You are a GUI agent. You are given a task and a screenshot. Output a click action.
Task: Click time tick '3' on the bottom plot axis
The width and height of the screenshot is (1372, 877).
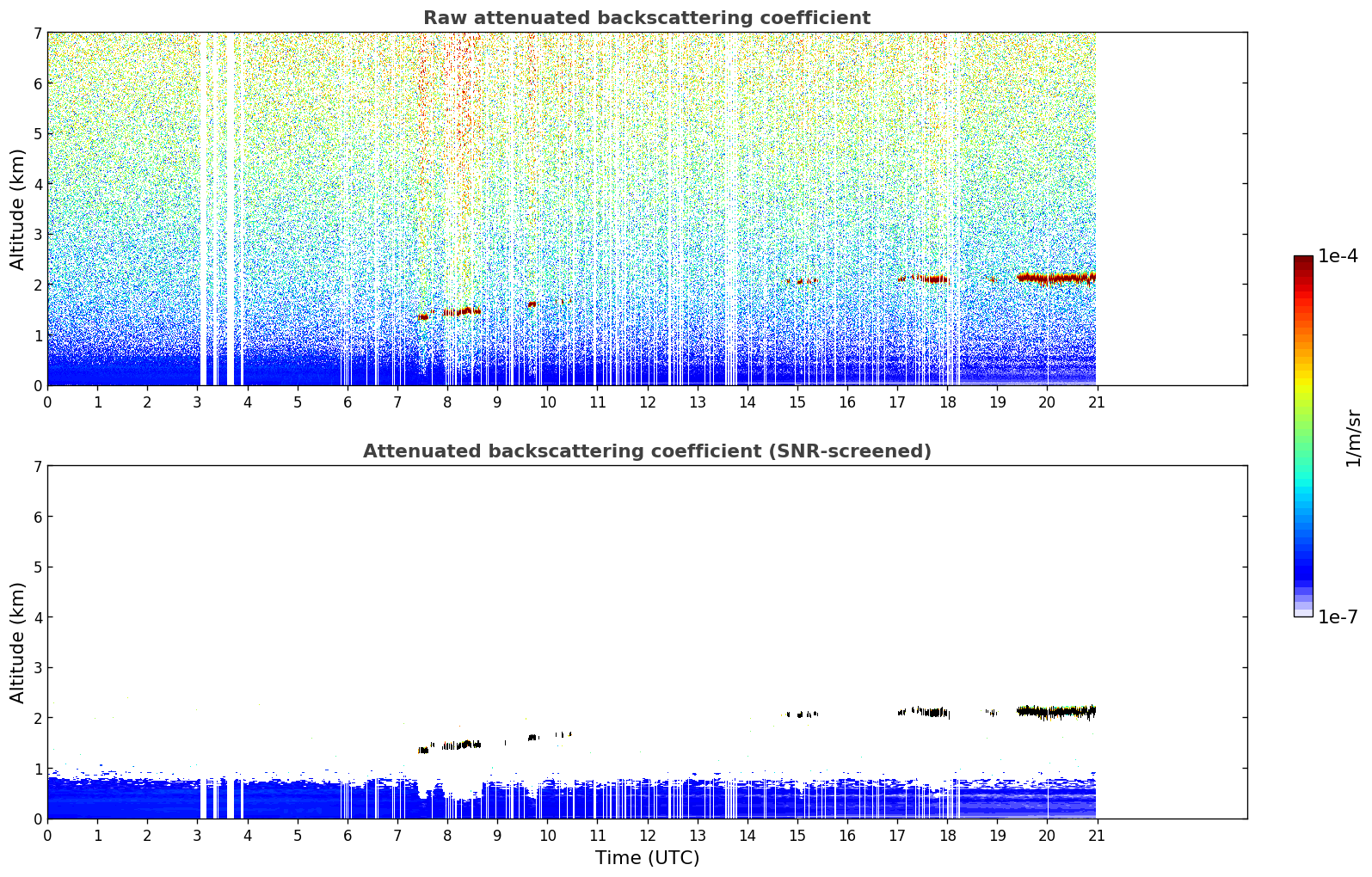[x=197, y=835]
